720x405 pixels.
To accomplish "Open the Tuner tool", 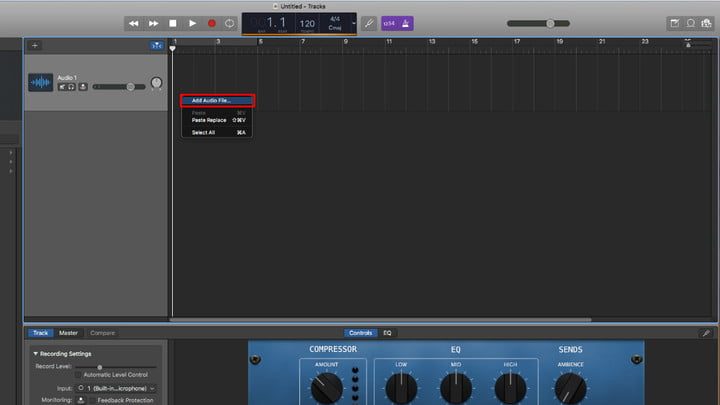I will coord(369,23).
